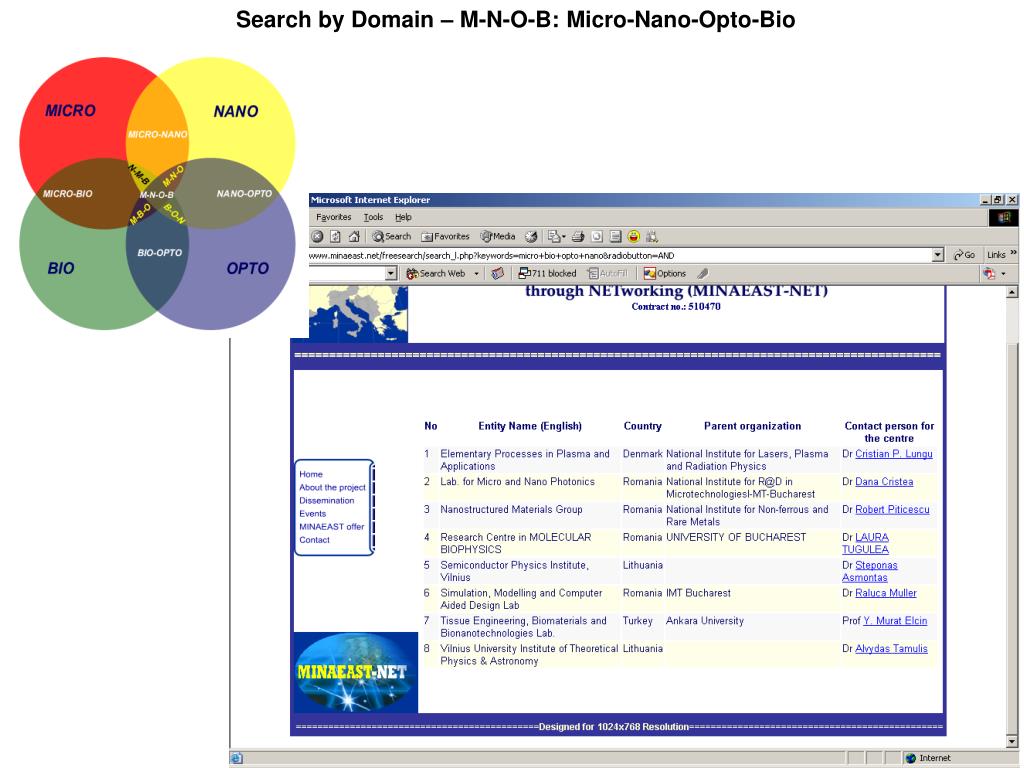Open the toolbar Options button

click(665, 274)
